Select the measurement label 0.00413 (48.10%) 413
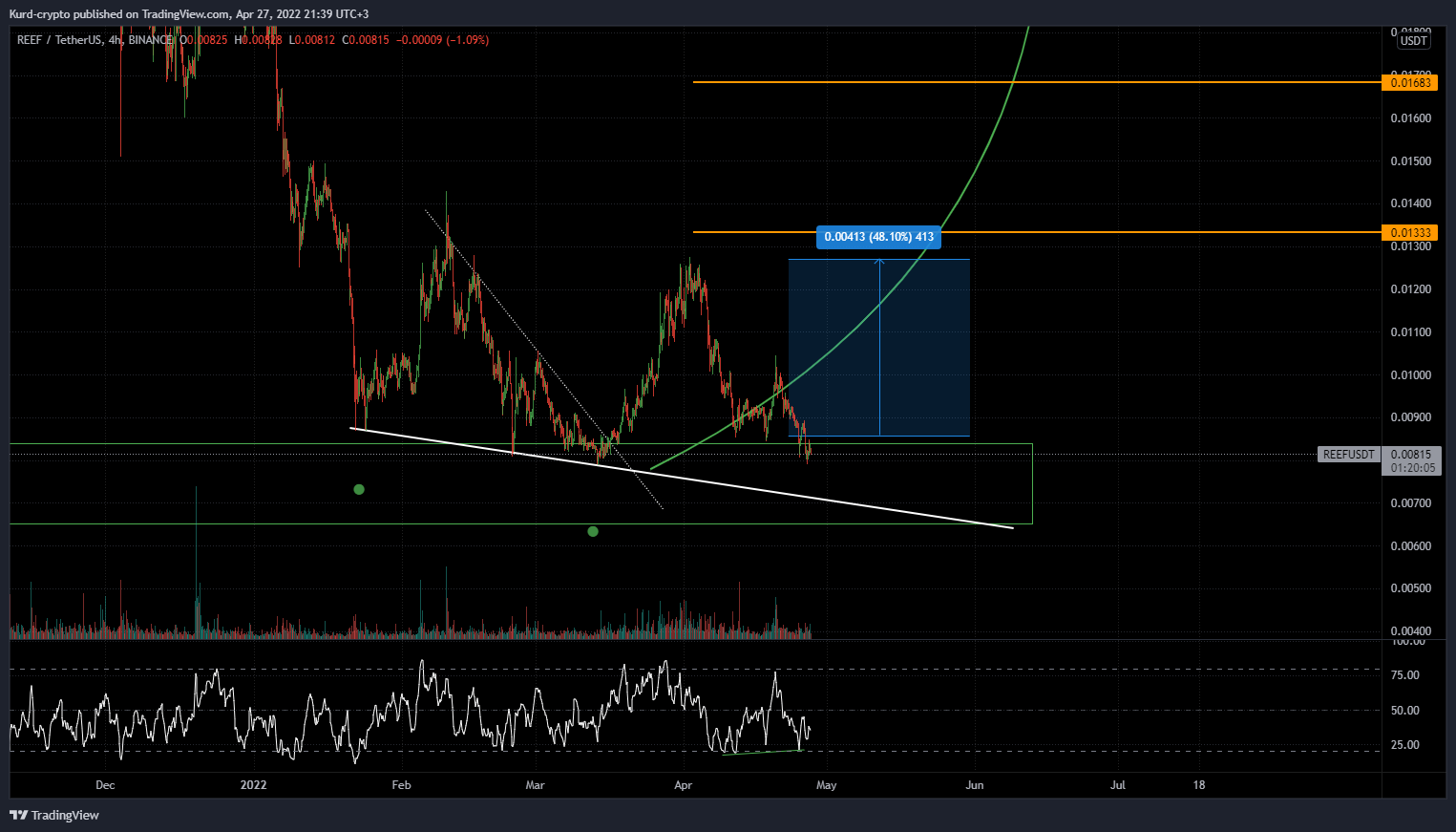The height and width of the screenshot is (832, 1456). tap(878, 236)
